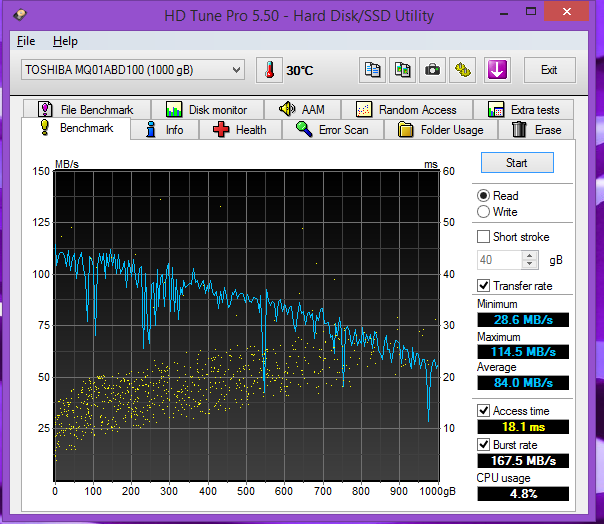Open the TOSHIBA MQ01ABD100 drive dropdown

point(133,70)
